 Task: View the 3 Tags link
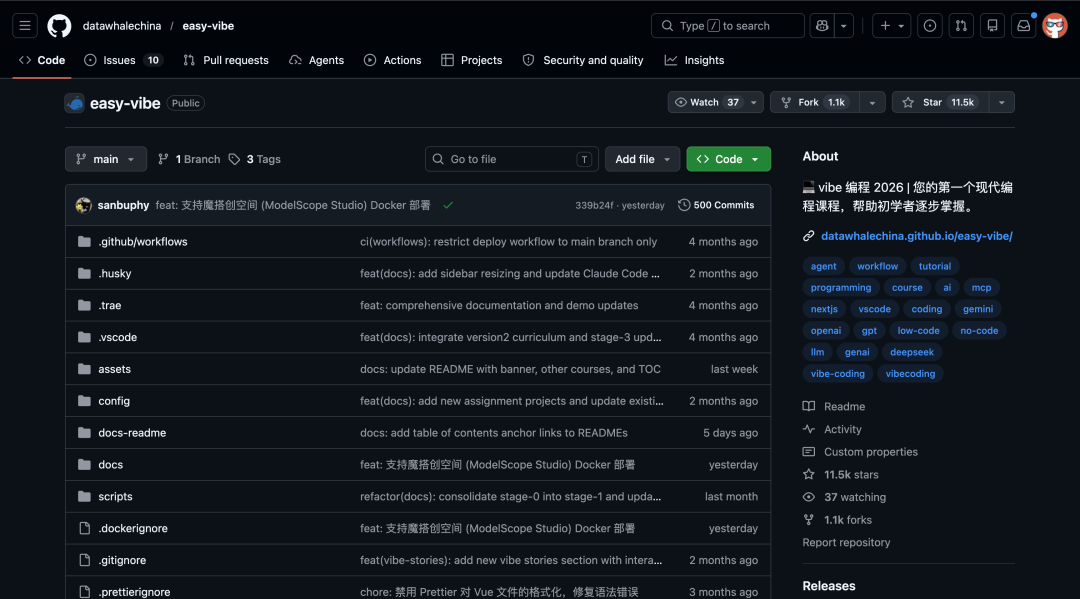click(x=255, y=159)
